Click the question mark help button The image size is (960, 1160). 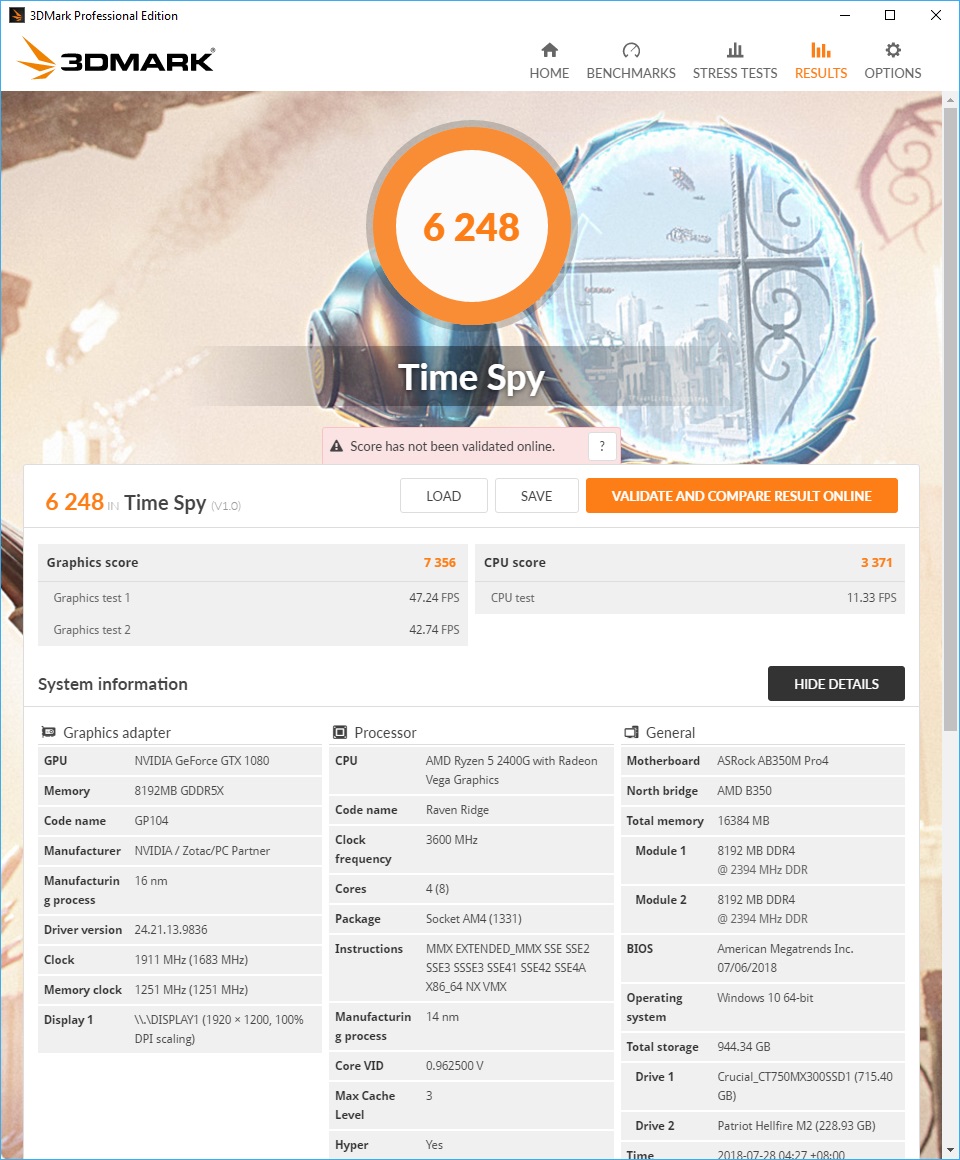tap(602, 446)
